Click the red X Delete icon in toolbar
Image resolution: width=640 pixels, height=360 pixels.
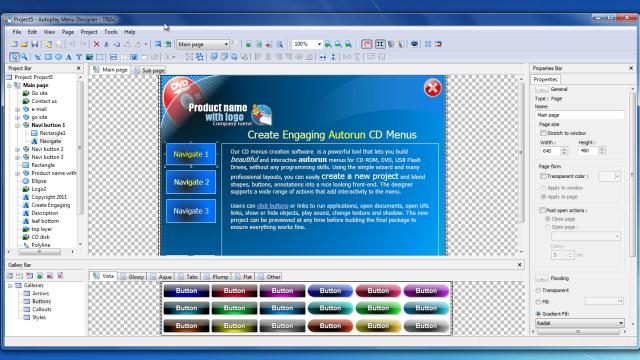click(96, 44)
